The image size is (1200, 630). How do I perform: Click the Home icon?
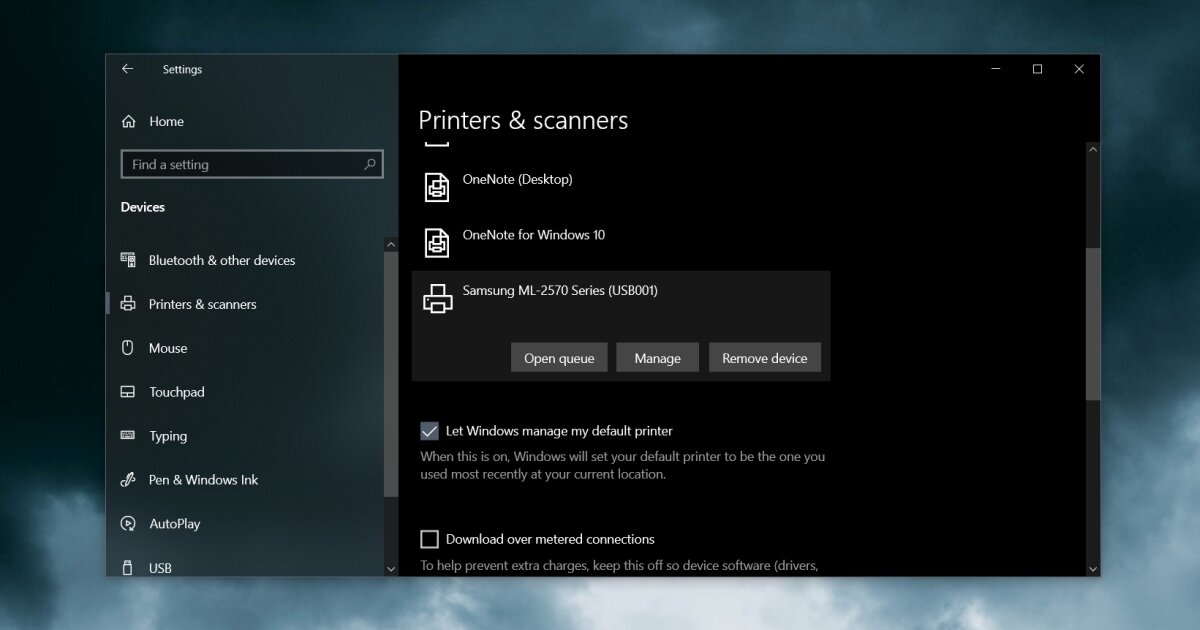128,121
